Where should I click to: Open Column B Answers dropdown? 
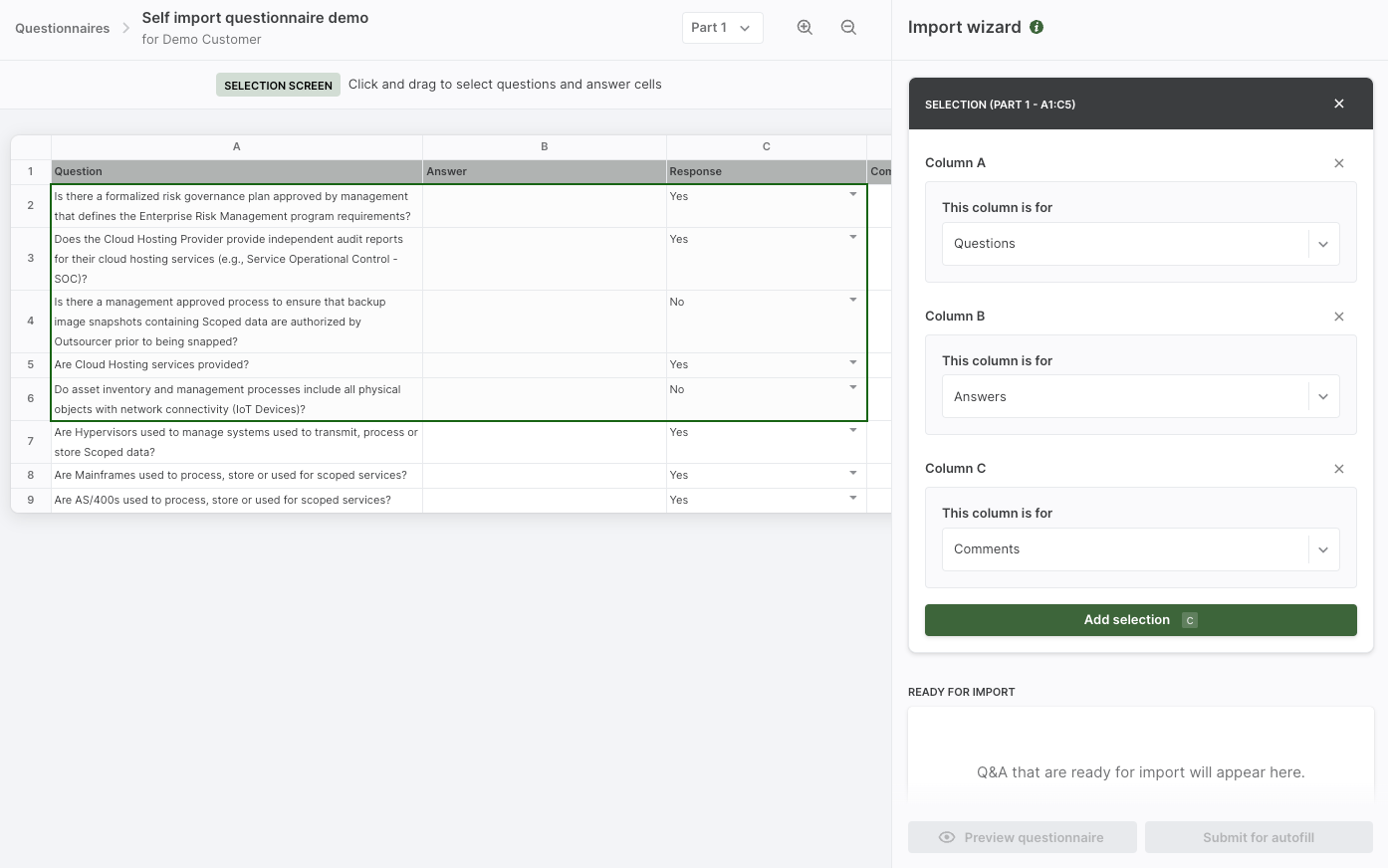(1141, 397)
